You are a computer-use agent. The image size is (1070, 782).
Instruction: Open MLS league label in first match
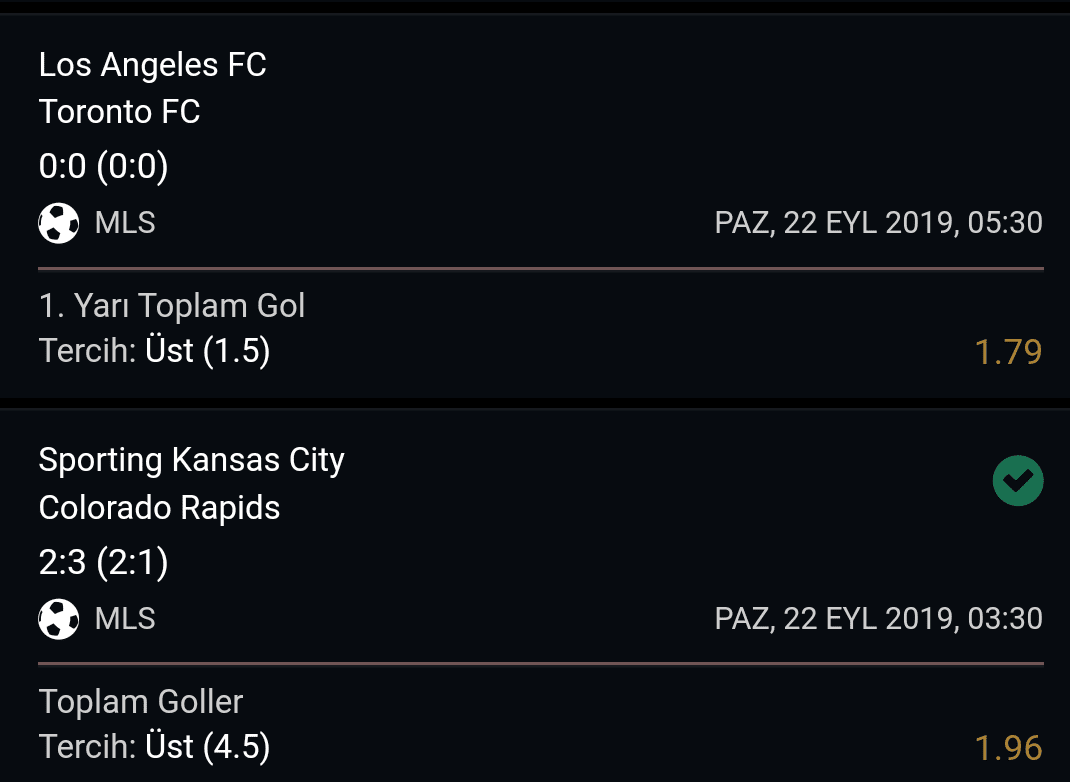[x=125, y=223]
